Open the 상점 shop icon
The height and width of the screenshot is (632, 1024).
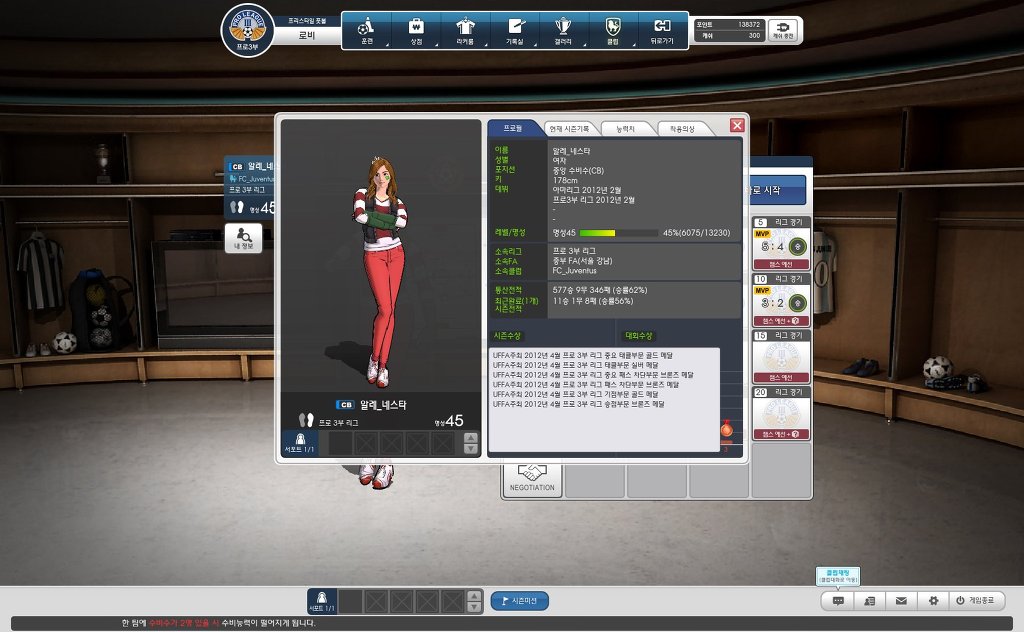point(417,30)
